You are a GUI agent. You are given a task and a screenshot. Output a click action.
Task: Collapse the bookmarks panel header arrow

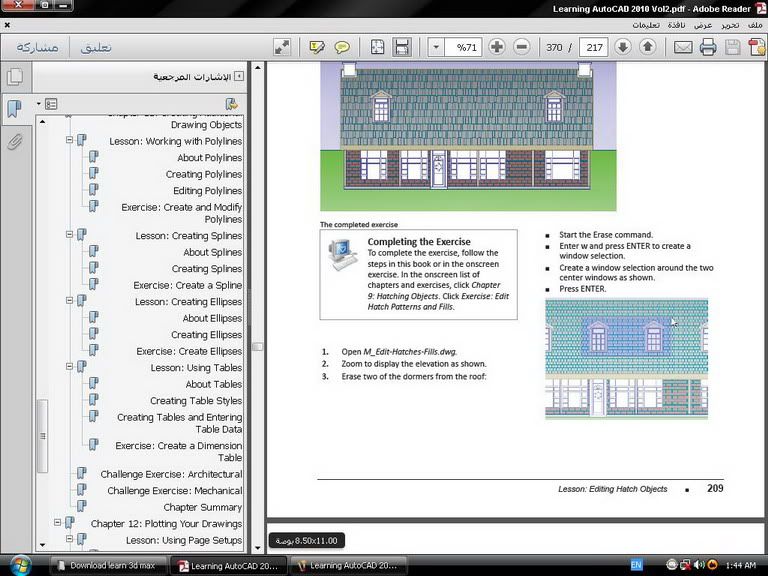pyautogui.click(x=239, y=76)
